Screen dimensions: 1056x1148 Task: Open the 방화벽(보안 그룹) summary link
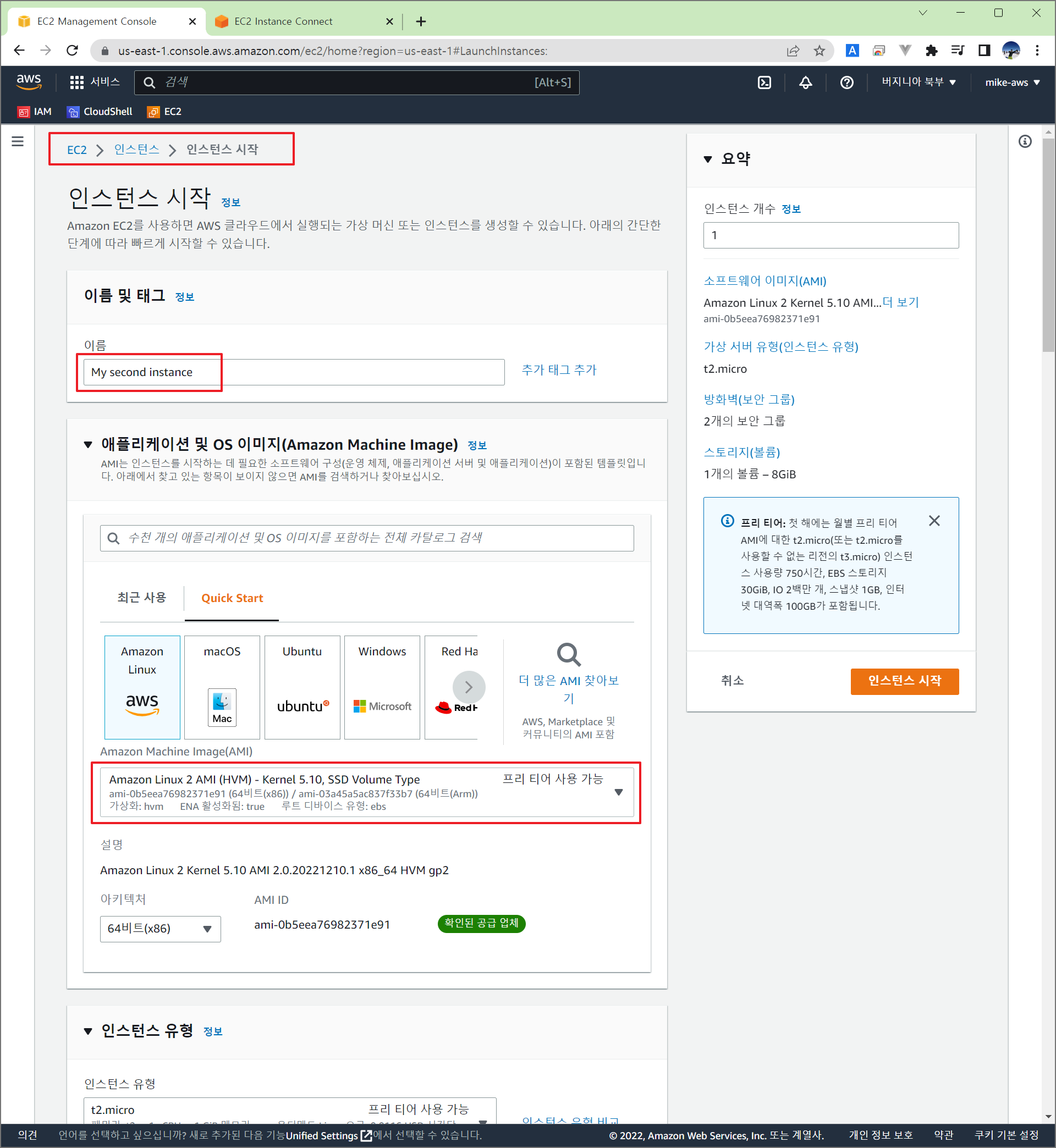point(749,399)
